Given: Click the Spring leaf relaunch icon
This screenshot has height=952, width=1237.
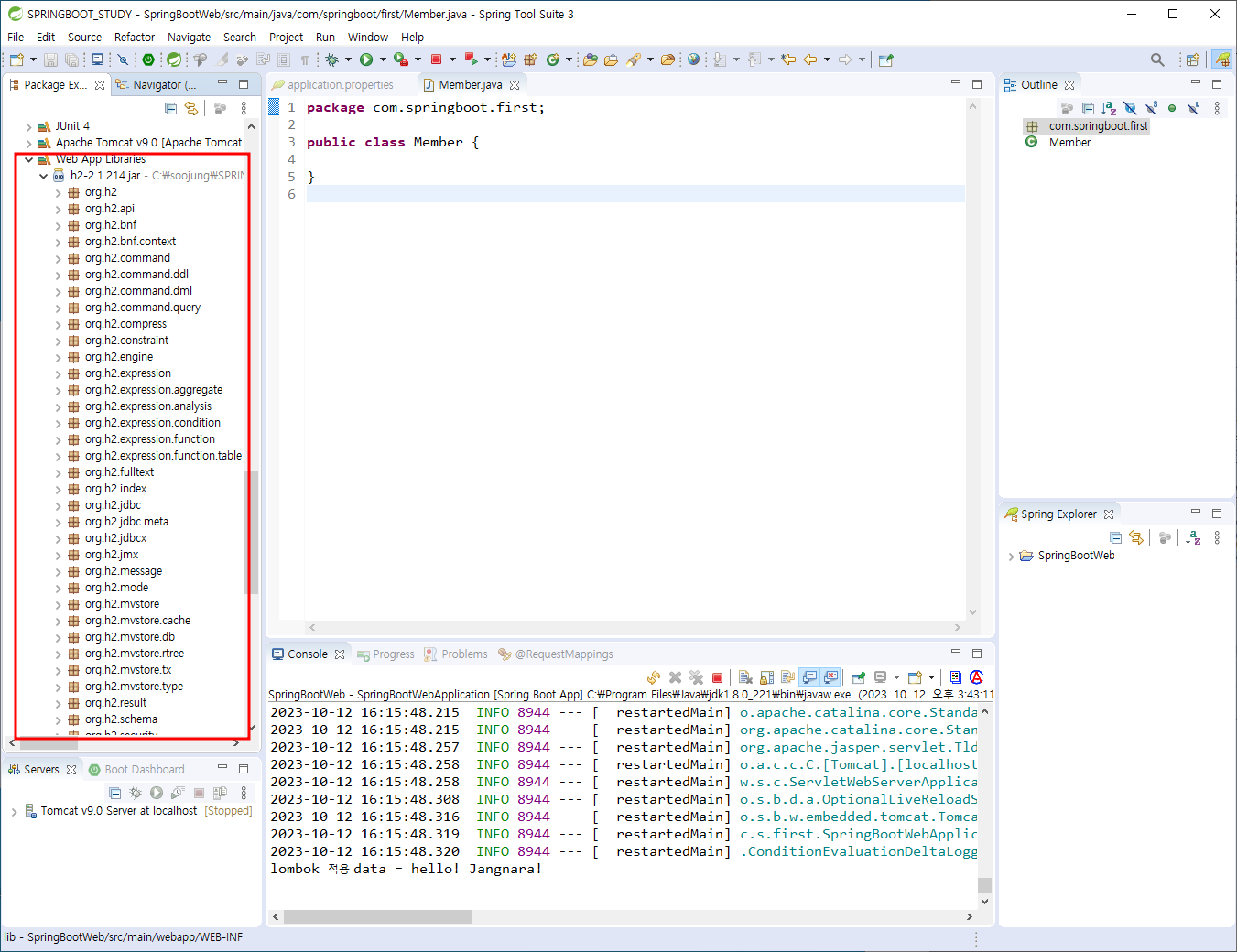Looking at the screenshot, I should point(173,59).
